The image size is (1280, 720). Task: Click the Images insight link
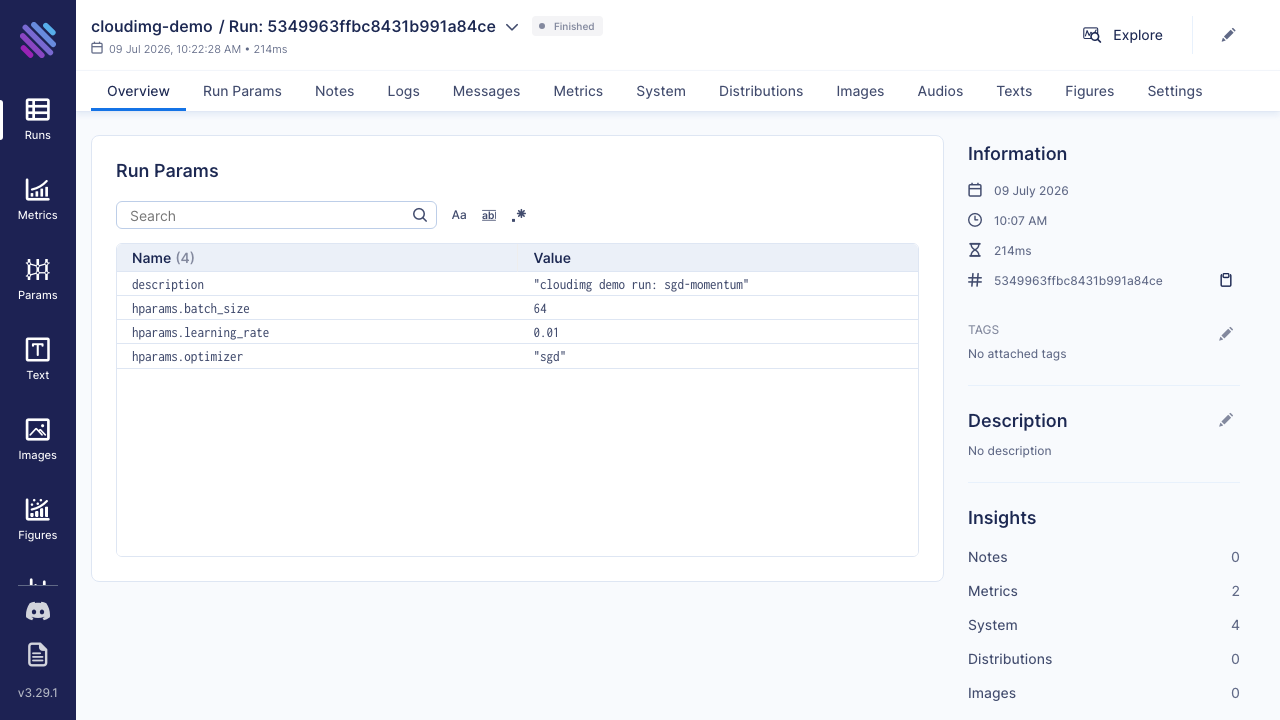point(1104,693)
